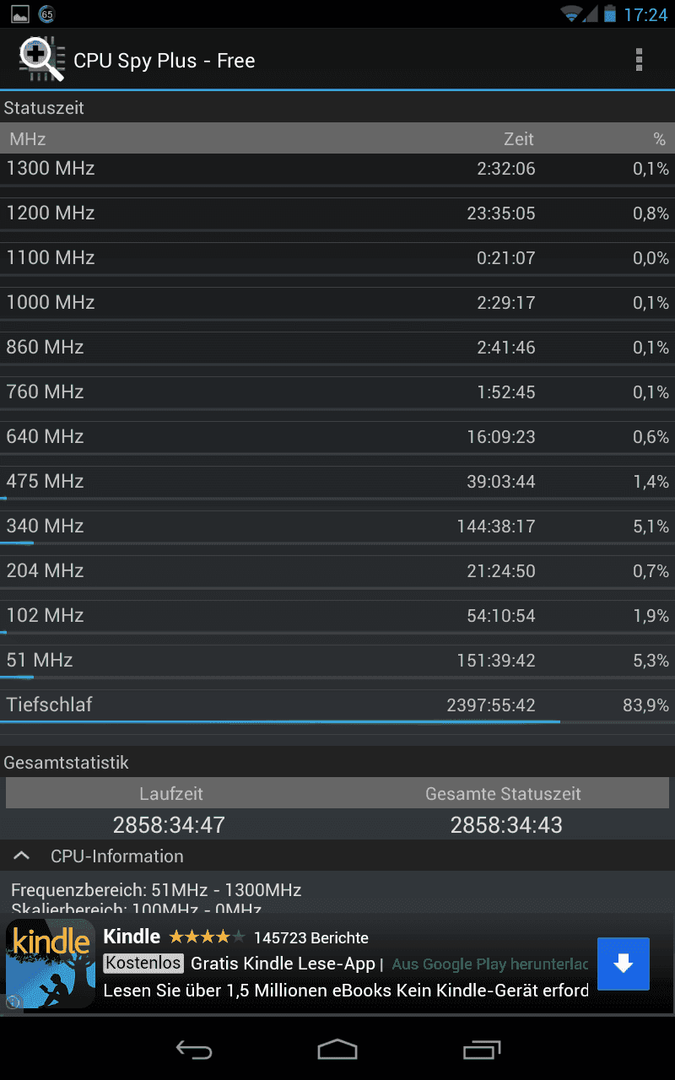675x1080 pixels.
Task: Tap the battery icon in status bar
Action: pos(610,14)
